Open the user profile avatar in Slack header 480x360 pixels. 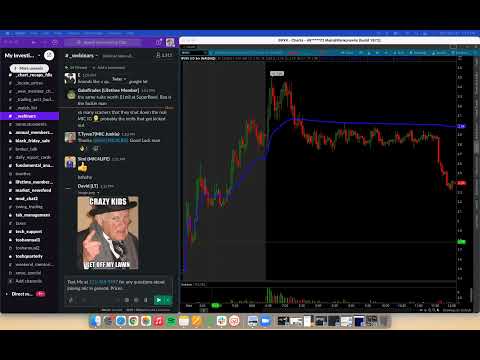170,42
